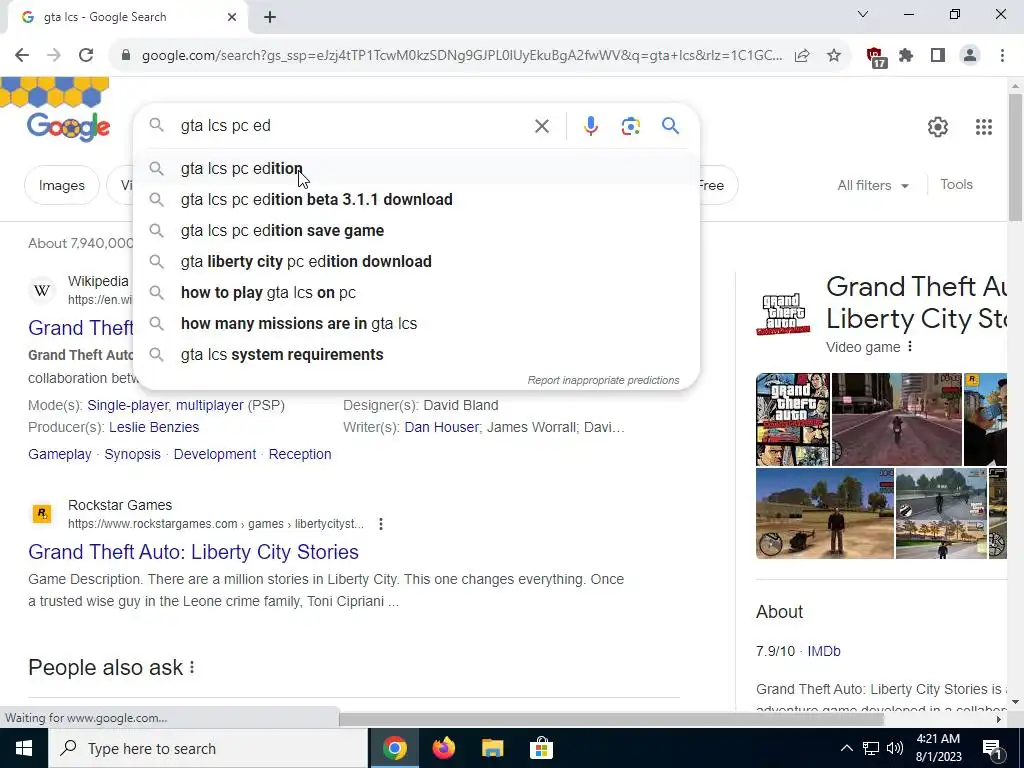Image resolution: width=1024 pixels, height=768 pixels.
Task: View site information via the lock icon
Action: (x=126, y=56)
